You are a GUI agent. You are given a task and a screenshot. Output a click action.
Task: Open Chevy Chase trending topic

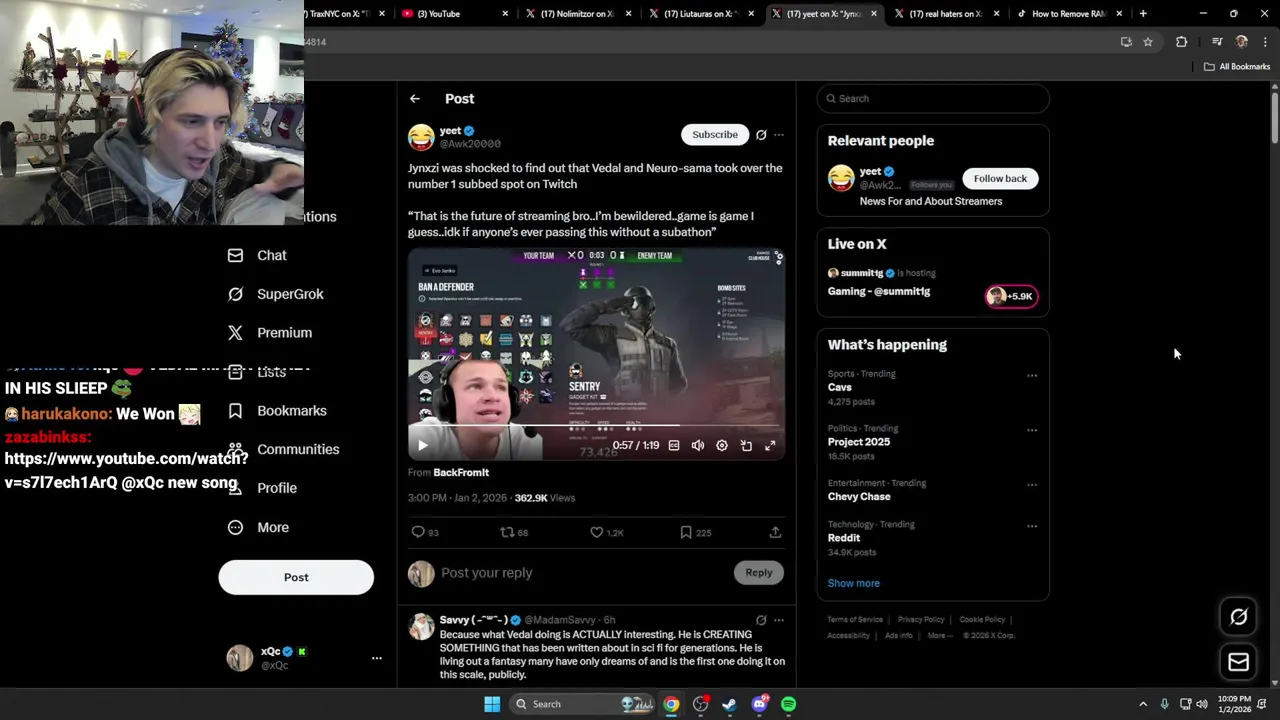click(x=859, y=497)
